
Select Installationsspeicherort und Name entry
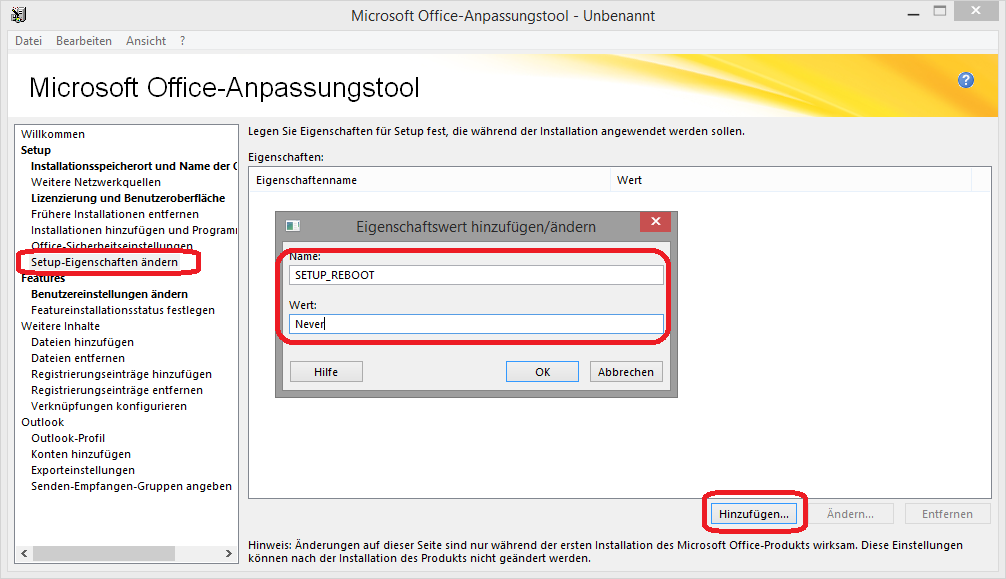tap(133, 166)
